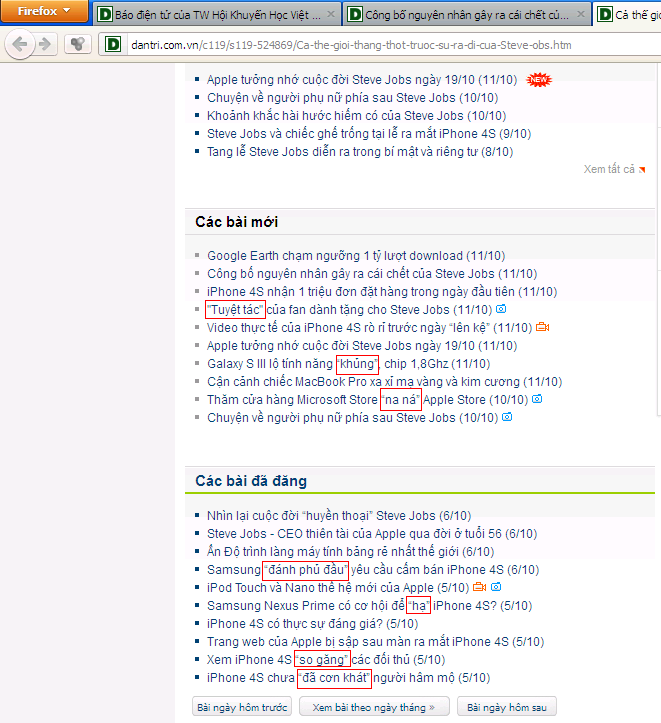
Task: Open 'Apple tưởng nhớ' article with NEW badge
Action: 362,80
